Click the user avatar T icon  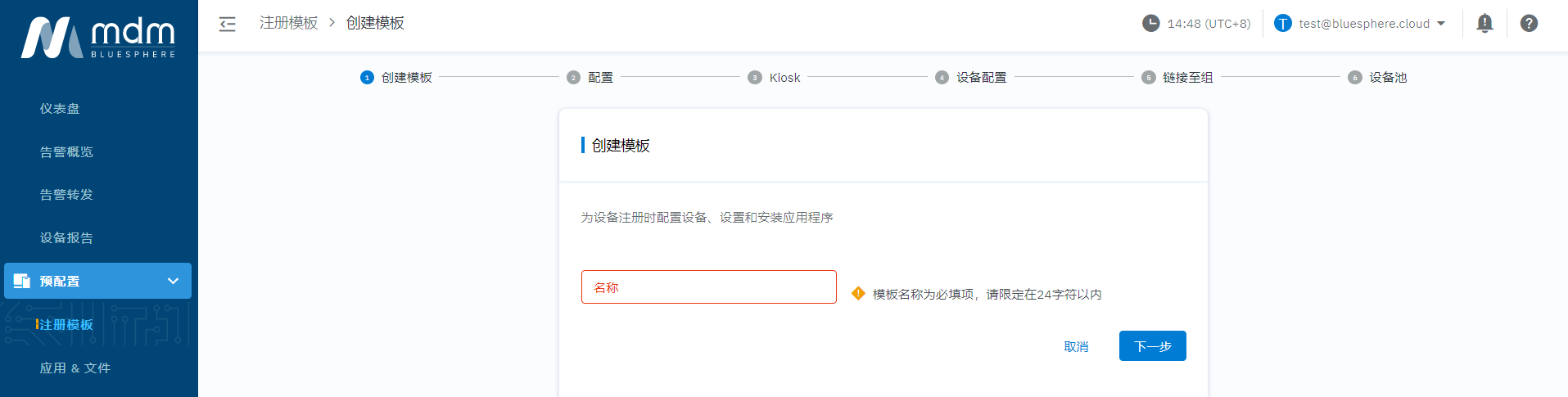click(1283, 23)
